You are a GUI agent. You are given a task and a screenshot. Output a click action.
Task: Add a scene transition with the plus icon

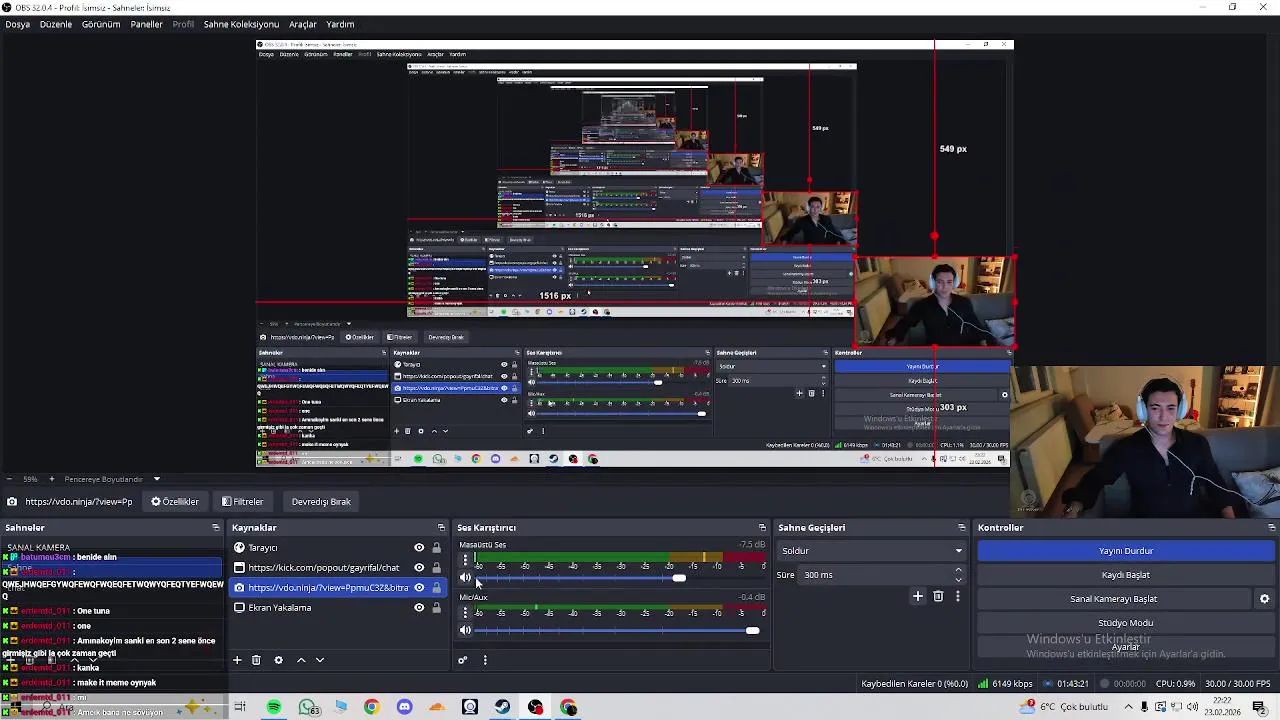coord(917,596)
